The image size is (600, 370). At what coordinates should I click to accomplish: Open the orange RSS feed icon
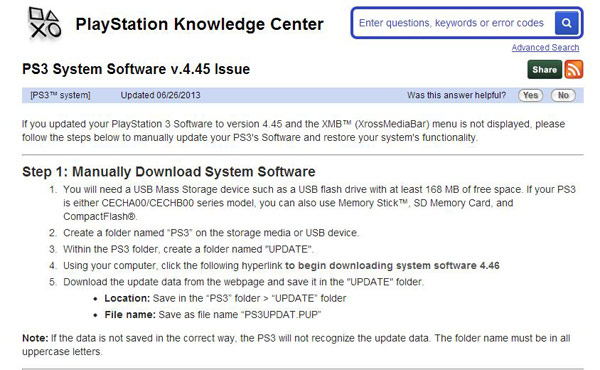[x=574, y=70]
